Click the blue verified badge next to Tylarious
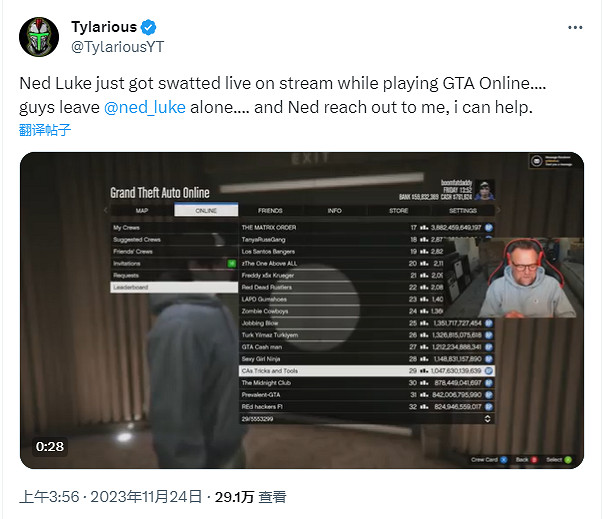 [x=148, y=27]
